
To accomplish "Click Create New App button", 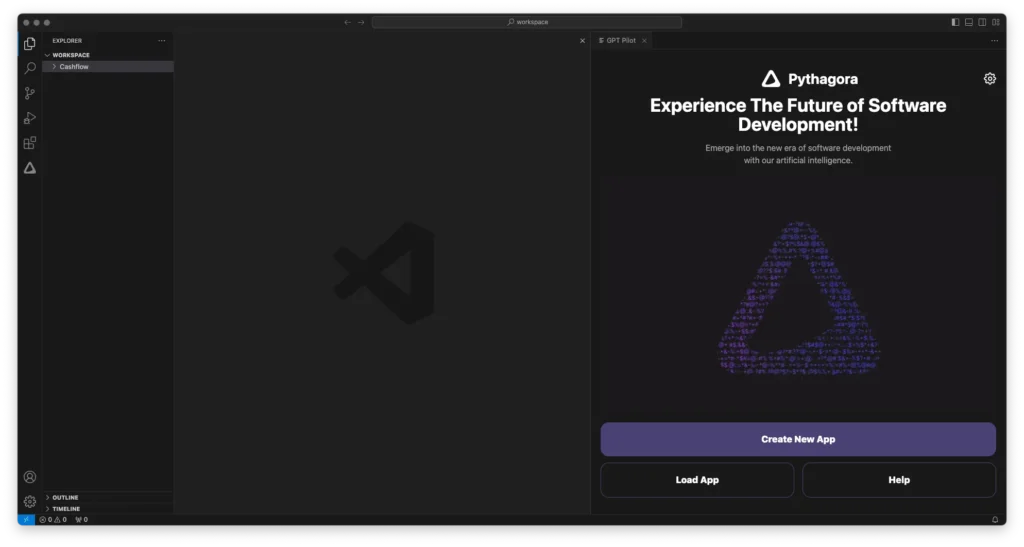I will coord(797,439).
